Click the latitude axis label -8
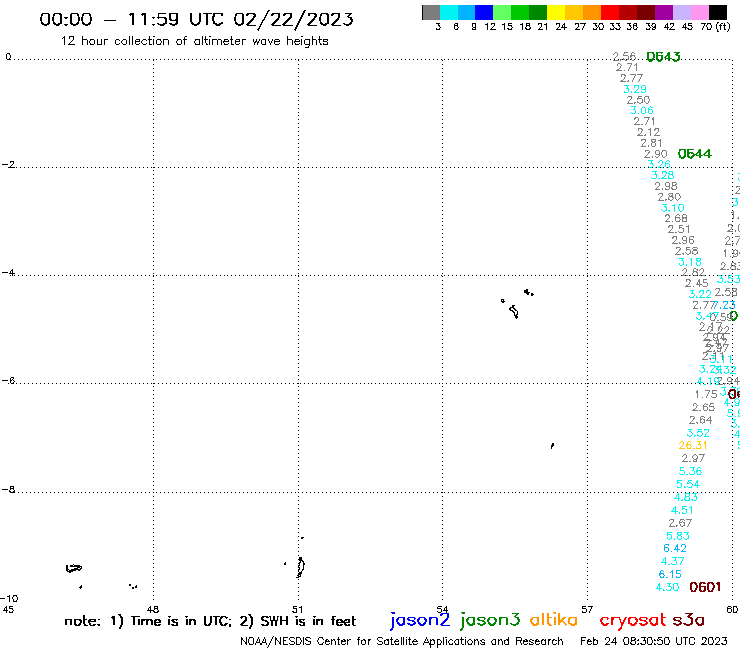 point(9,490)
